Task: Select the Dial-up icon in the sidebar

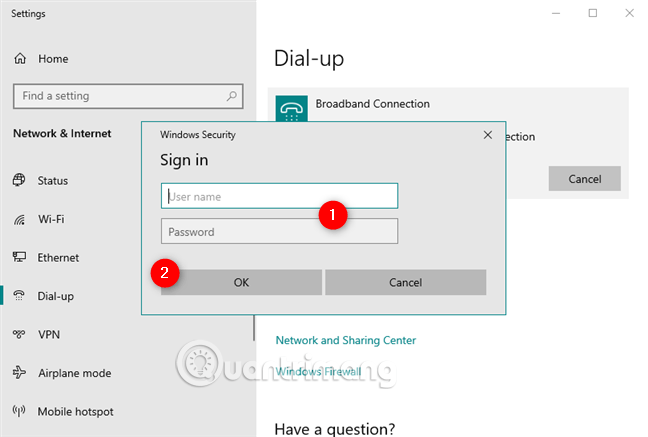Action: coord(19,296)
